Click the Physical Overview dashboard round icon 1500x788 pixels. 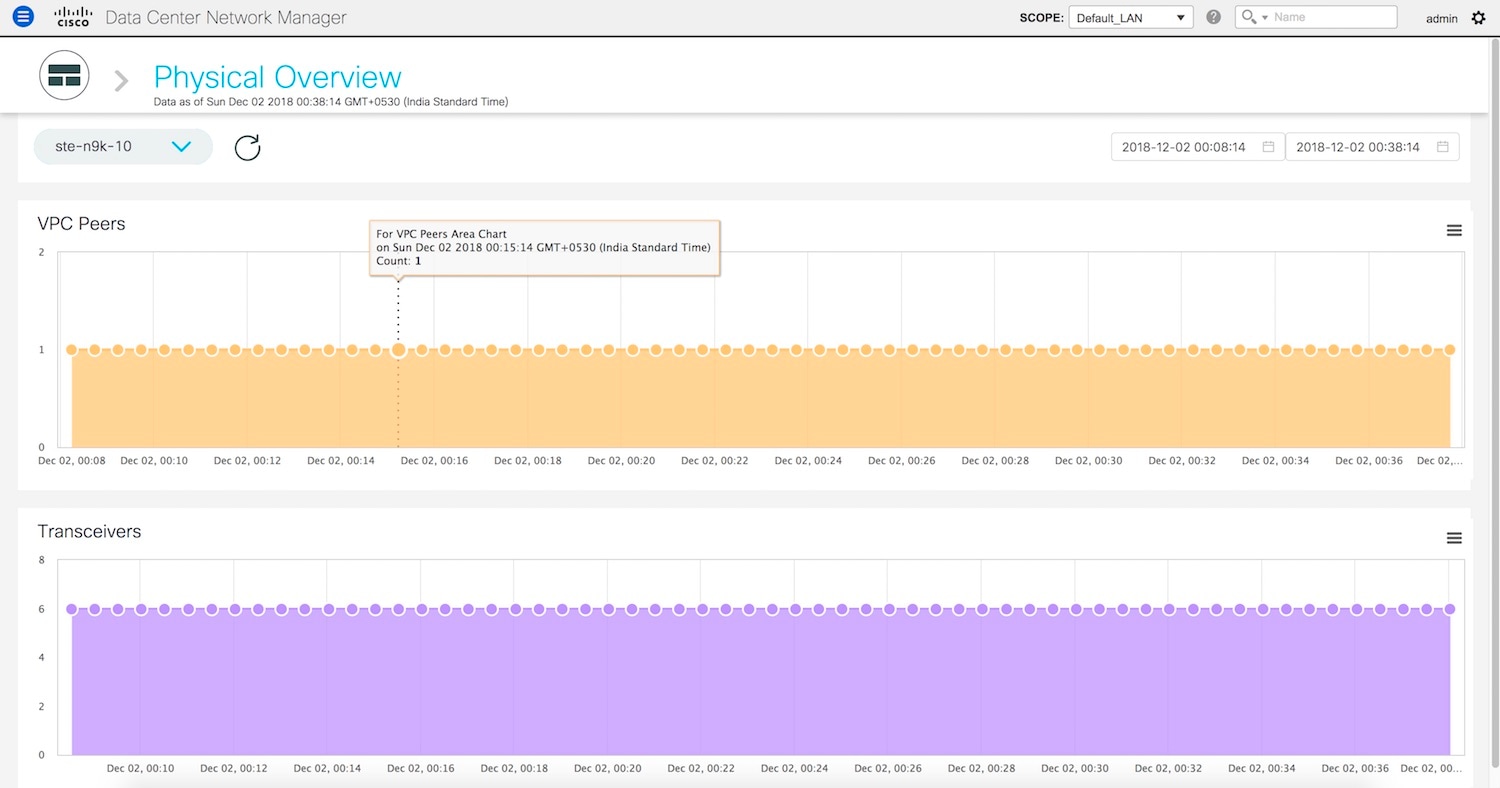coord(64,76)
